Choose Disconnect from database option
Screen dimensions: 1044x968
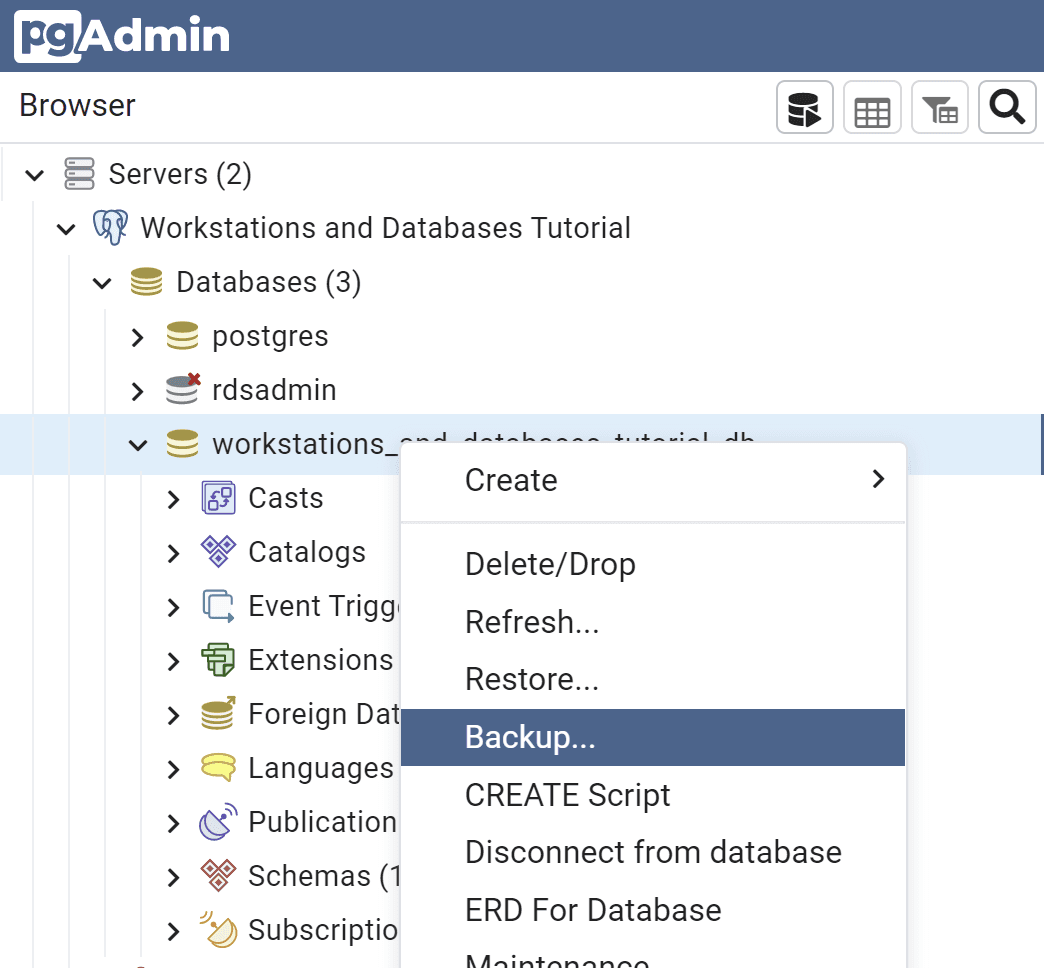[x=653, y=852]
